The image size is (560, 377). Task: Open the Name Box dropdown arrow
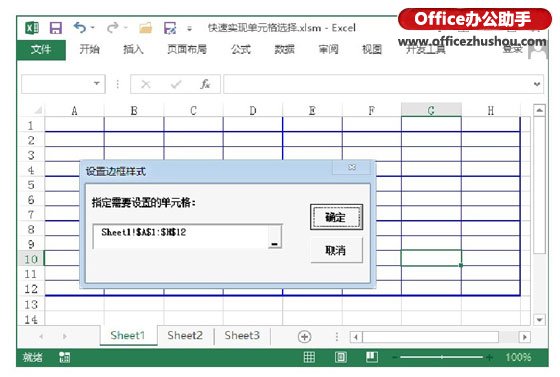coord(97,84)
